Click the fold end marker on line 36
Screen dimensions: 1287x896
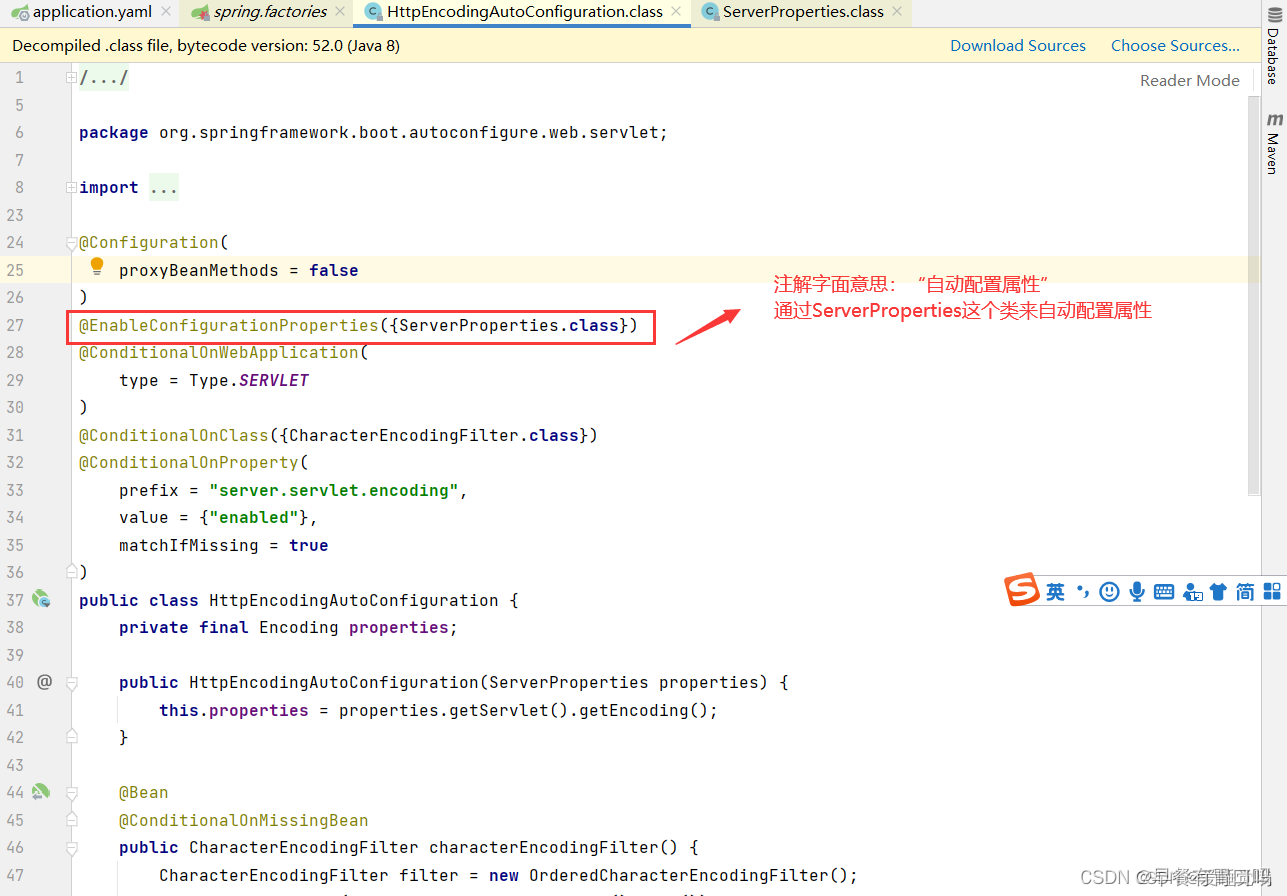[71, 570]
